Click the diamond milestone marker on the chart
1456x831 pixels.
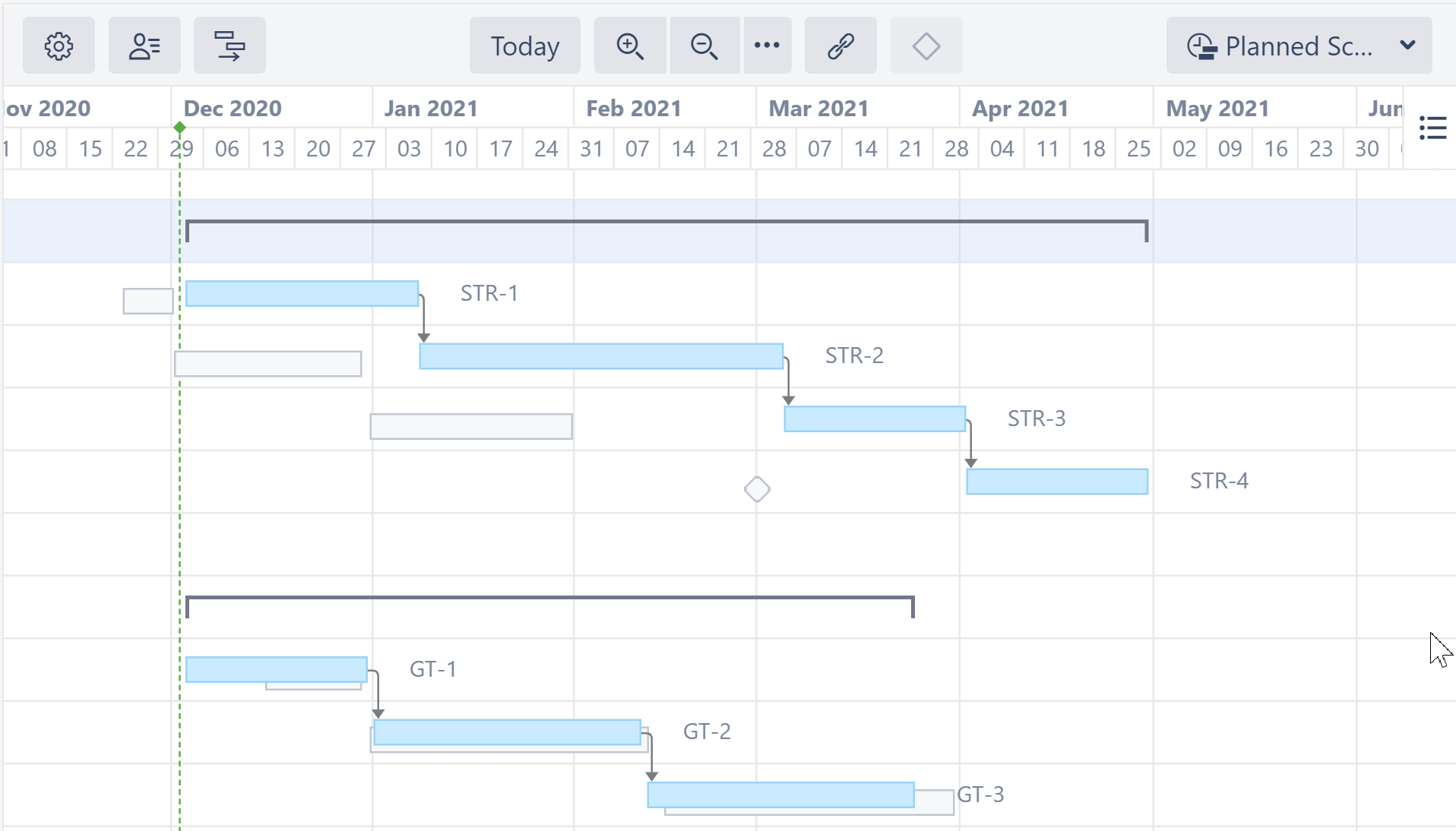[757, 489]
